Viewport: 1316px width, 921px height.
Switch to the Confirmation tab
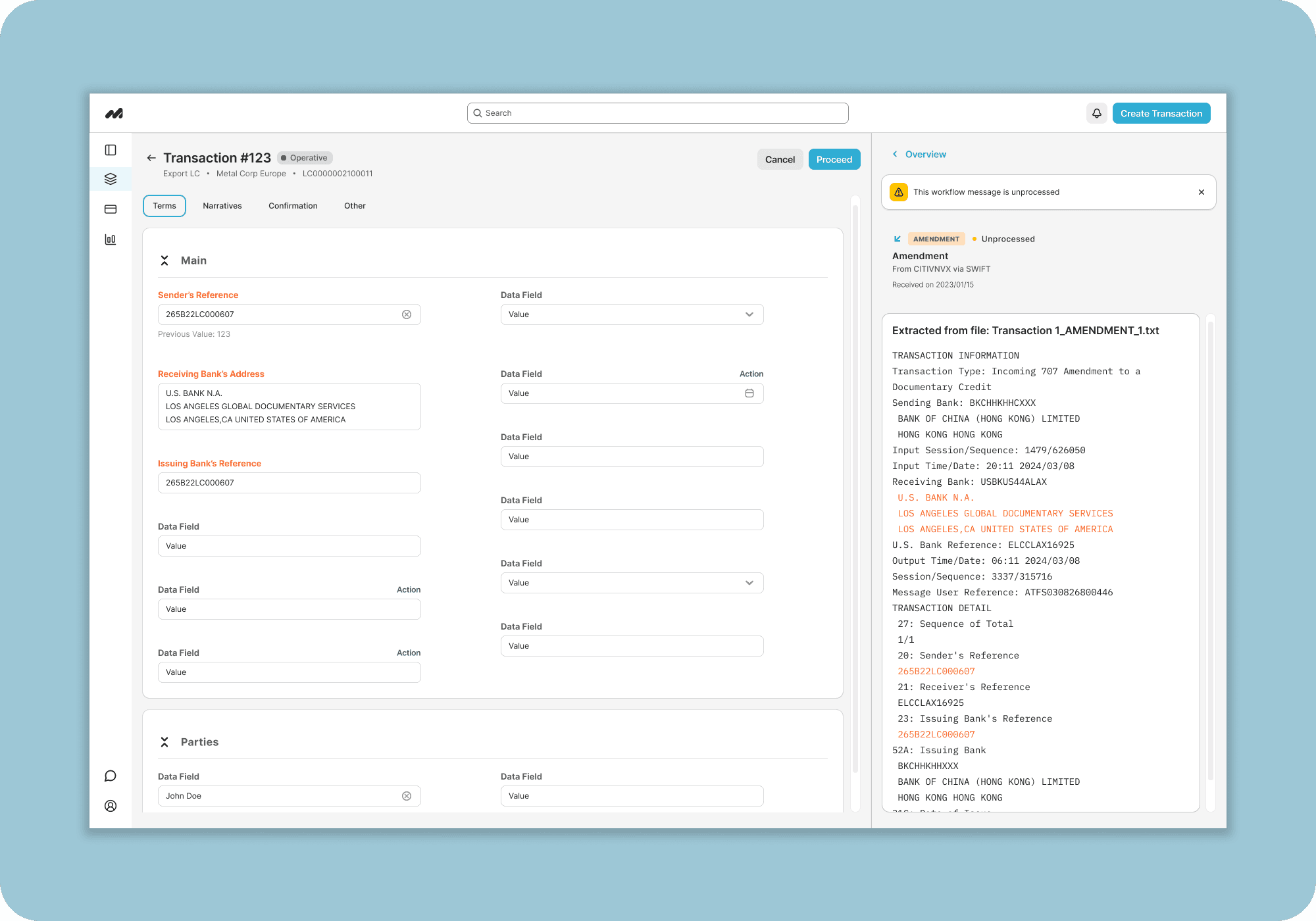click(293, 206)
